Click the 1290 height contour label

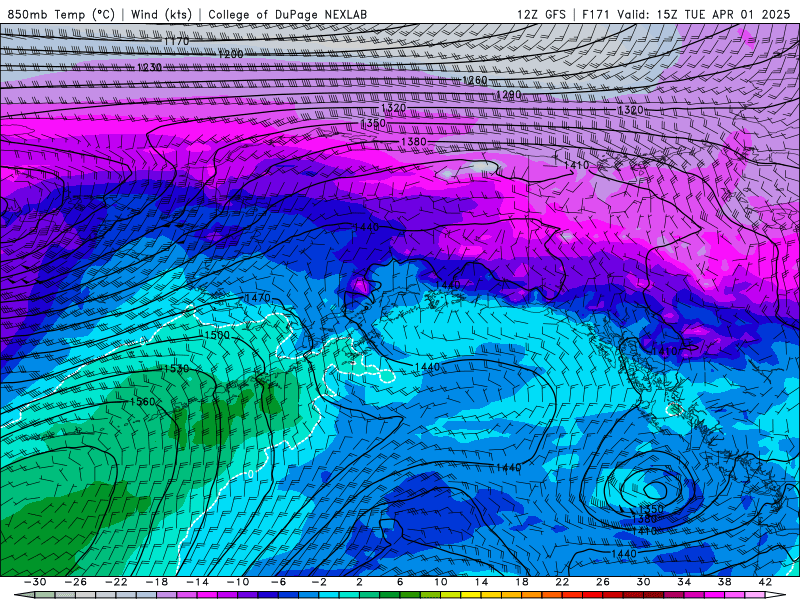coord(509,94)
